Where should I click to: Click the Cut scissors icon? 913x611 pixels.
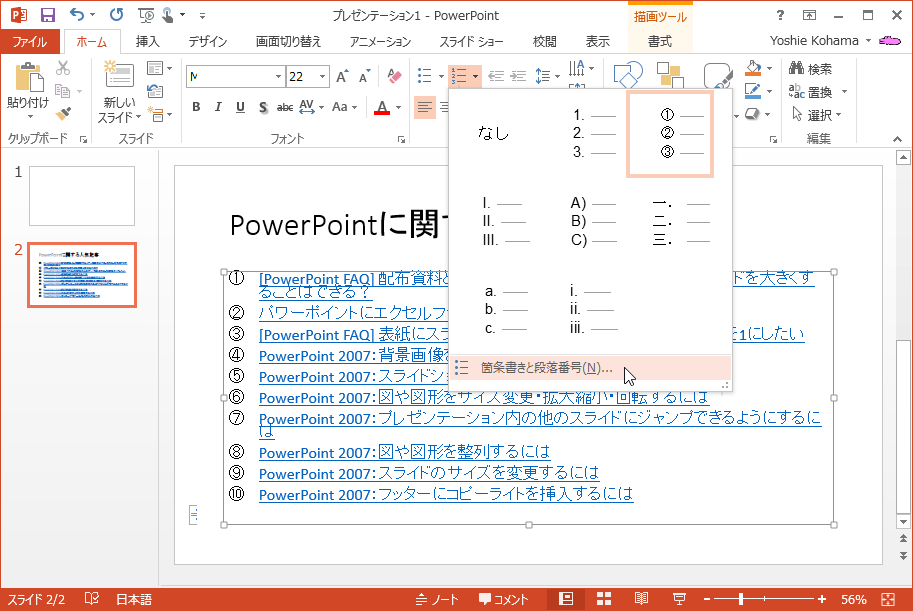pyautogui.click(x=63, y=68)
